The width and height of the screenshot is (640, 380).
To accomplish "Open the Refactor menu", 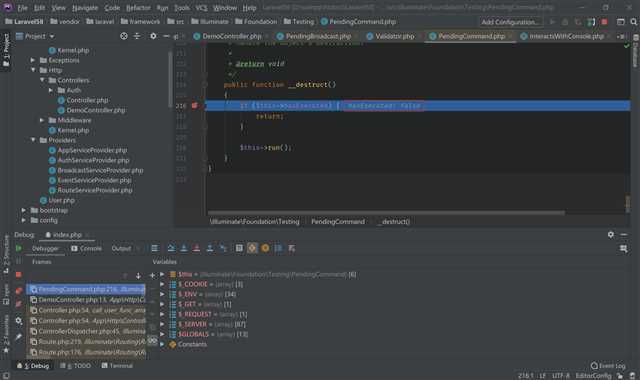I will 138,8.
